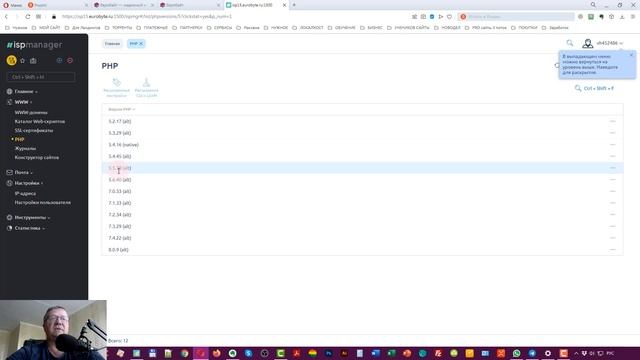640x360 pixels.
Task: Select PHP version 5.4.45 (alt) row
Action: point(362,156)
